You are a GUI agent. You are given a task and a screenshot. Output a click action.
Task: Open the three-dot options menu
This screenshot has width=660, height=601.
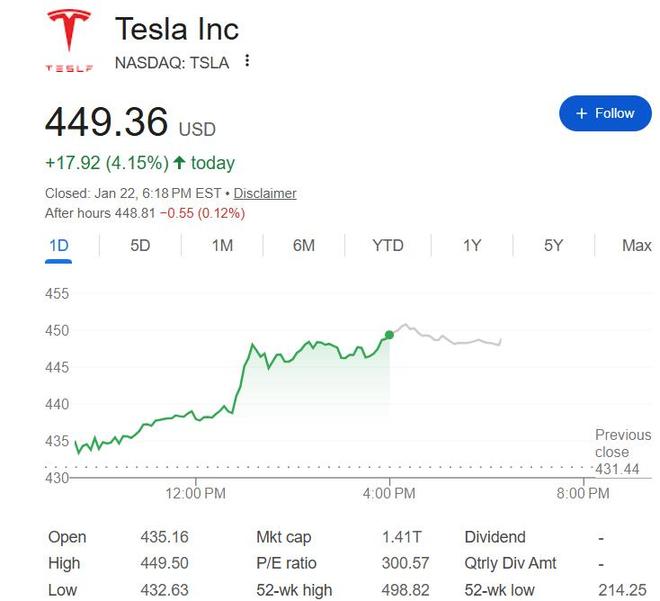pyautogui.click(x=247, y=62)
